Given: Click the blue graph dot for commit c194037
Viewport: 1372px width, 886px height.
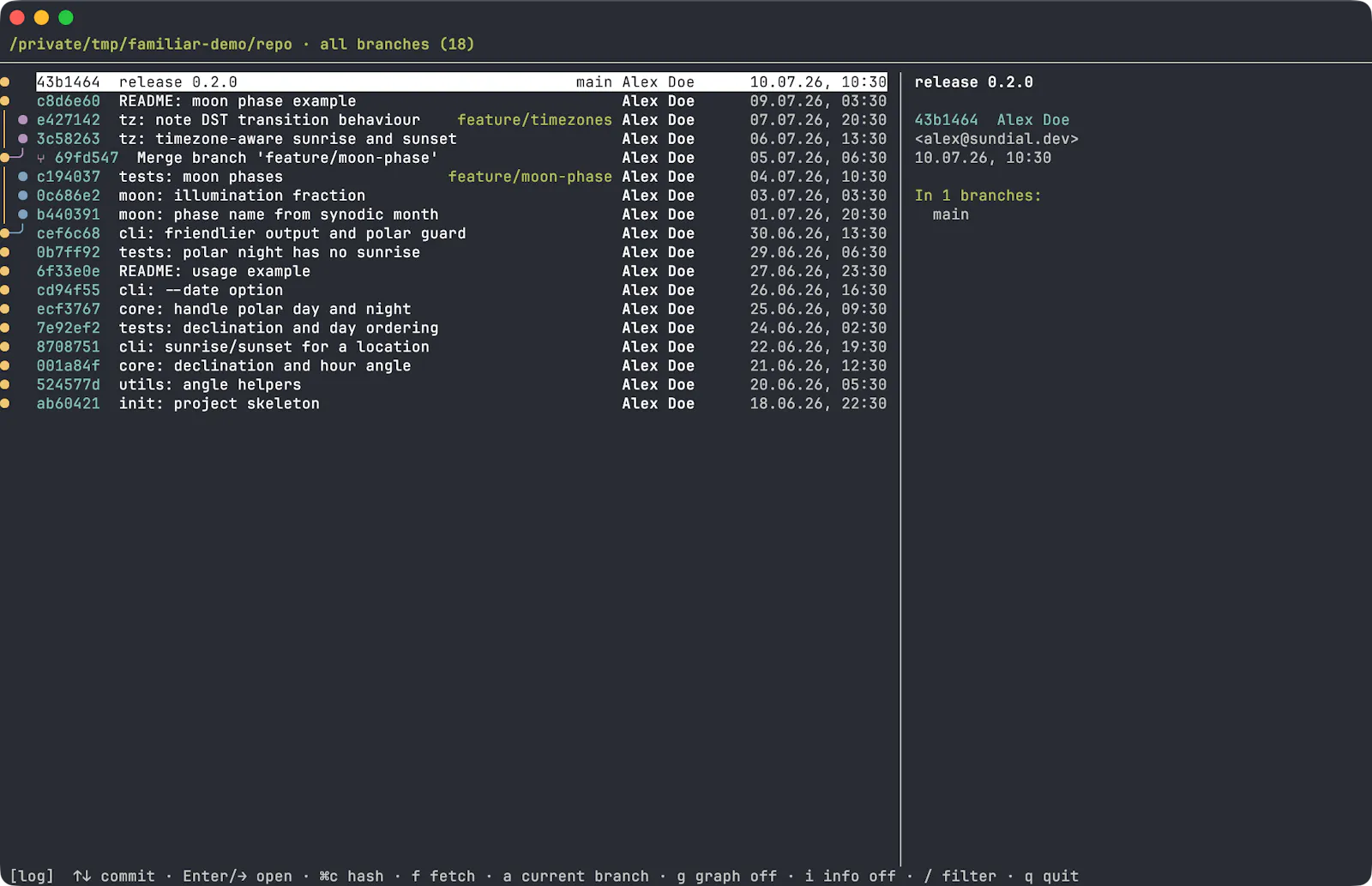Looking at the screenshot, I should click(23, 177).
